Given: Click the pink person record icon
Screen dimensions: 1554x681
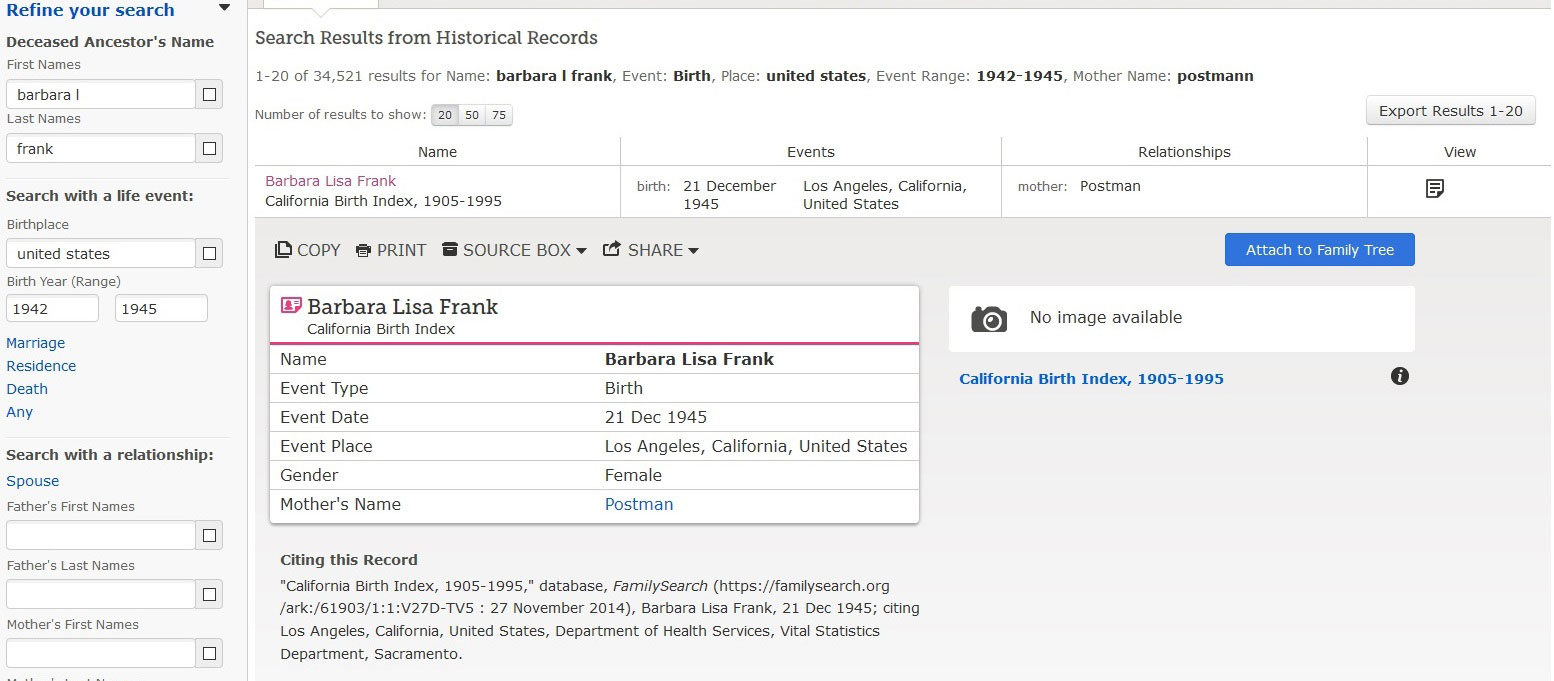Looking at the screenshot, I should [291, 306].
